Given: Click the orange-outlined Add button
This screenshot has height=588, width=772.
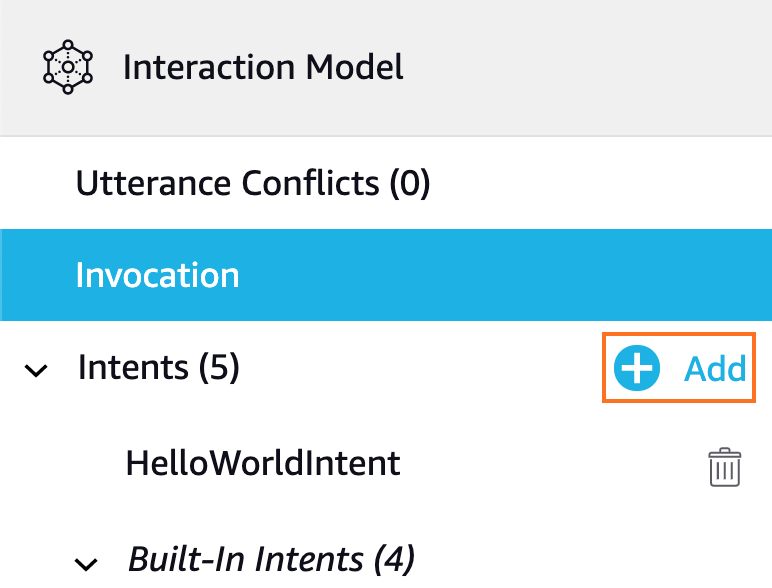Looking at the screenshot, I should point(679,368).
